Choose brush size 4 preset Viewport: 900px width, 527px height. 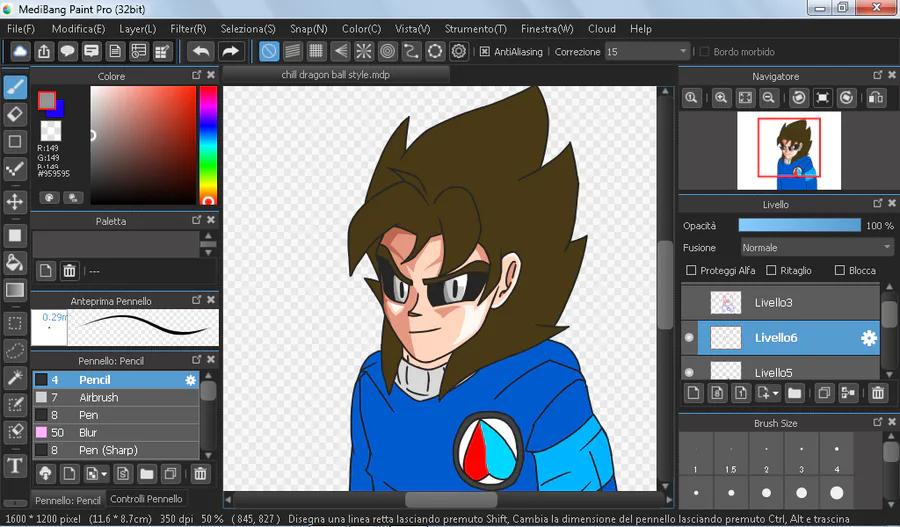click(837, 455)
